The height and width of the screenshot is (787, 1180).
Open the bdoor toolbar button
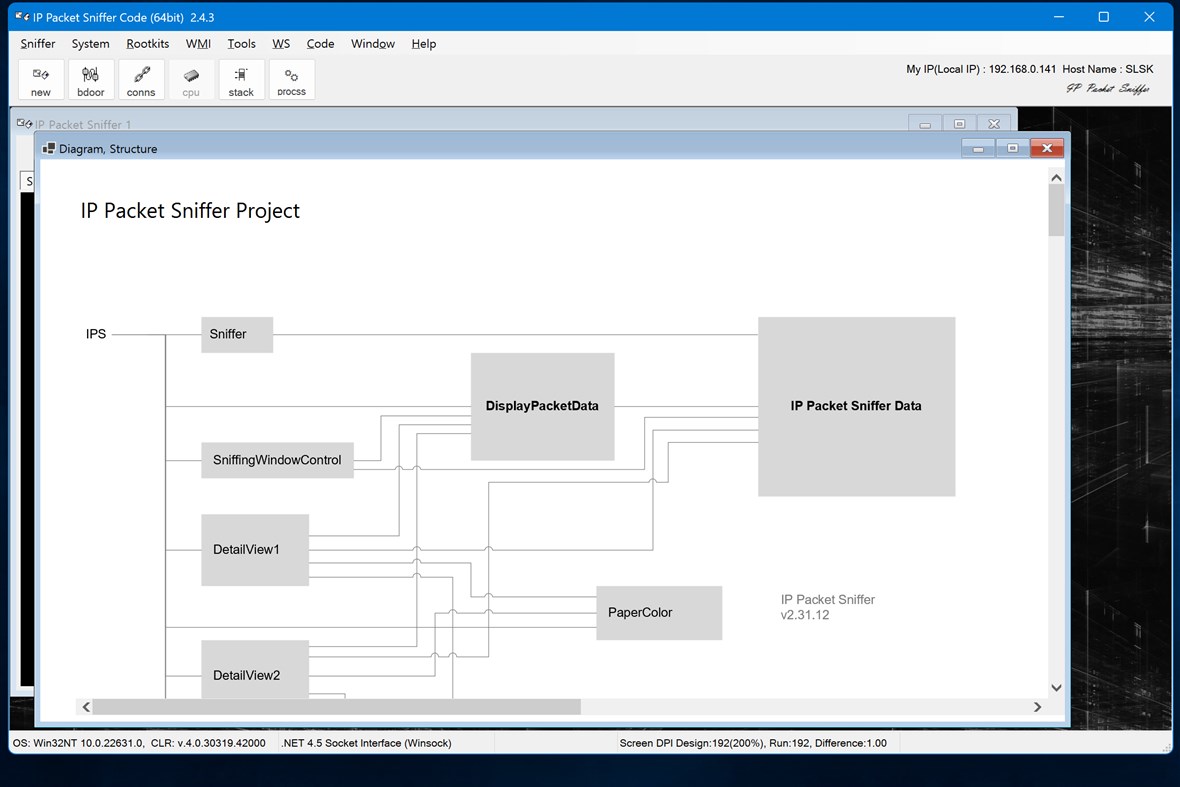tap(90, 80)
